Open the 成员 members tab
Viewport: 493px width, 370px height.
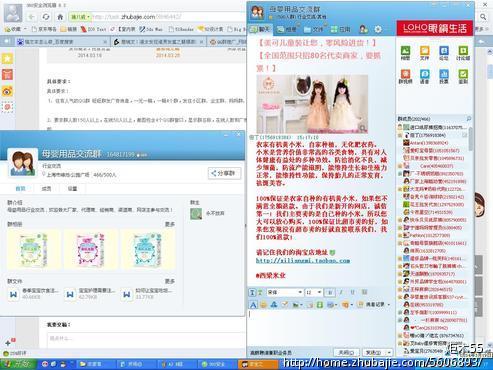[x=46, y=189]
